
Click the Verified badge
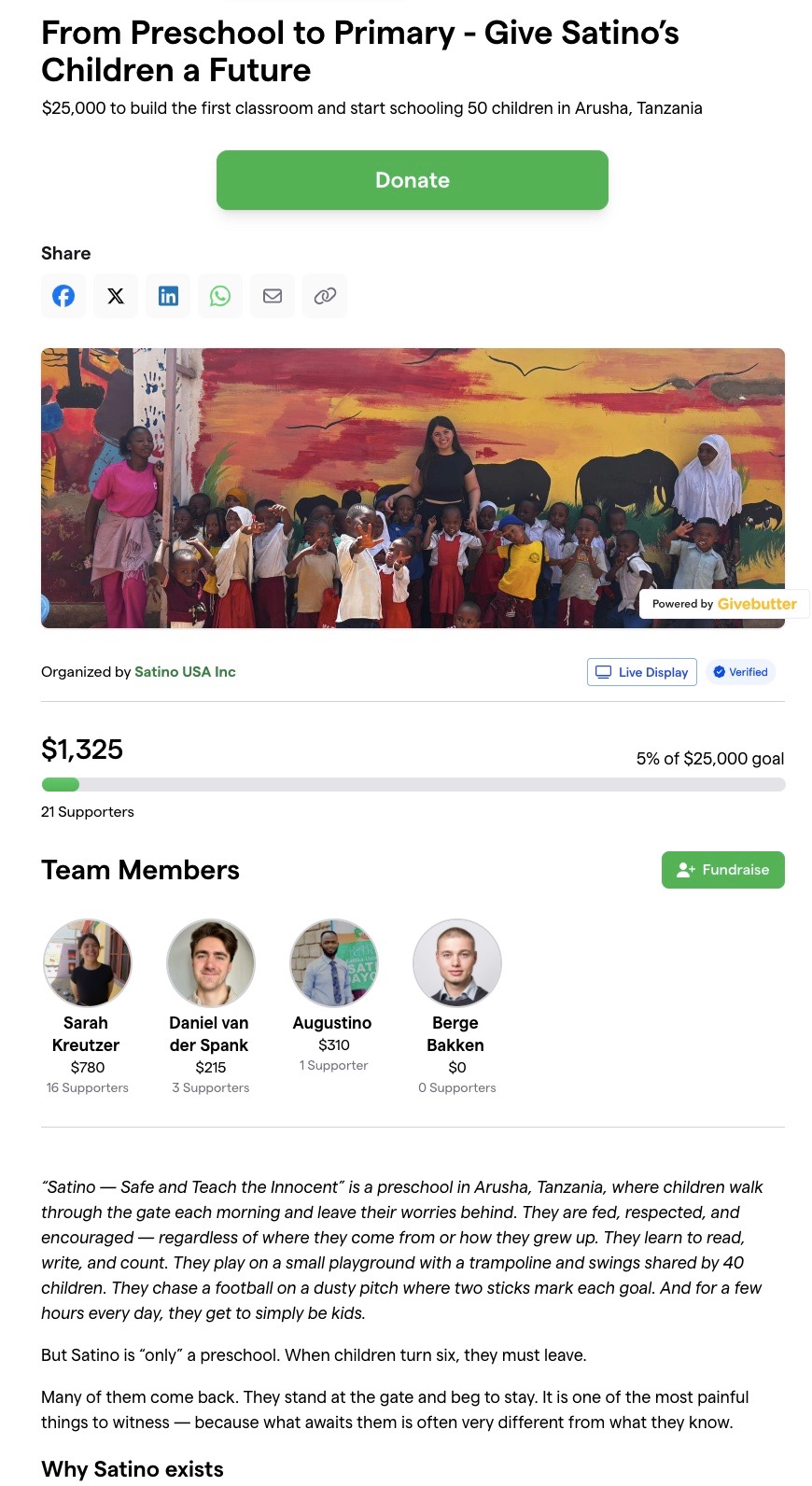pos(740,672)
